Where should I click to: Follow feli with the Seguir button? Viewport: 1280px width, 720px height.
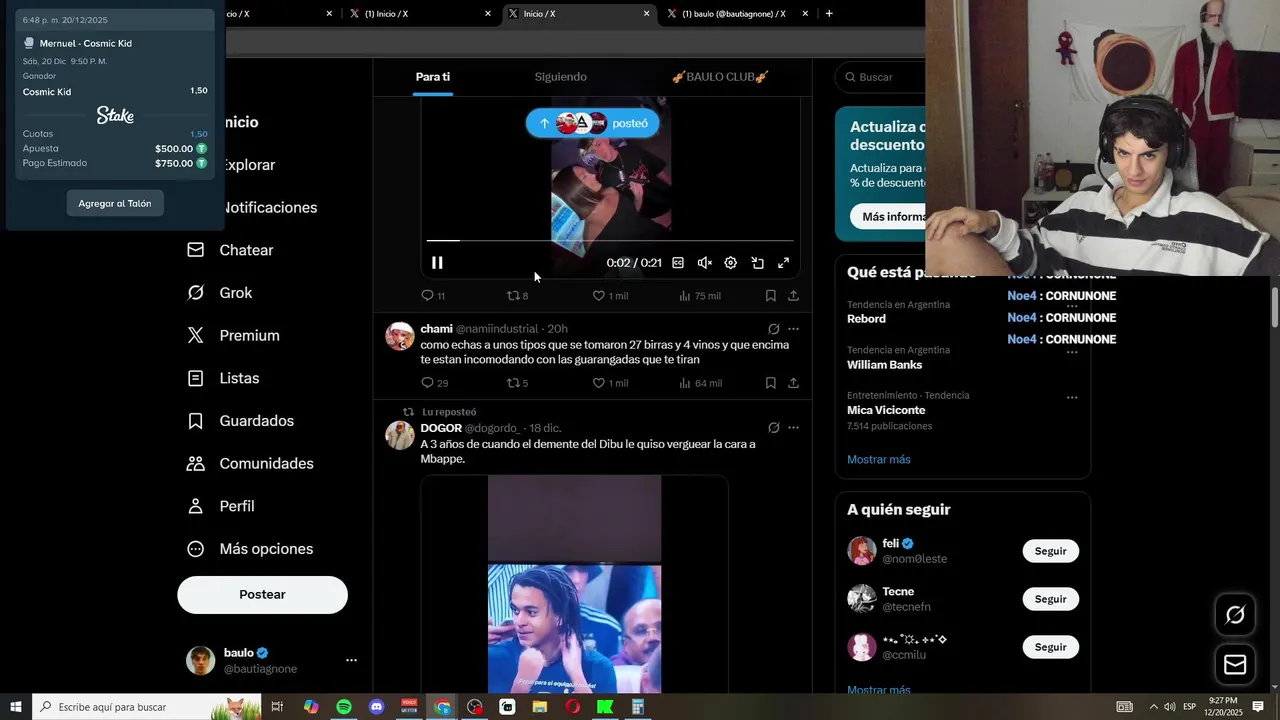click(x=1050, y=551)
